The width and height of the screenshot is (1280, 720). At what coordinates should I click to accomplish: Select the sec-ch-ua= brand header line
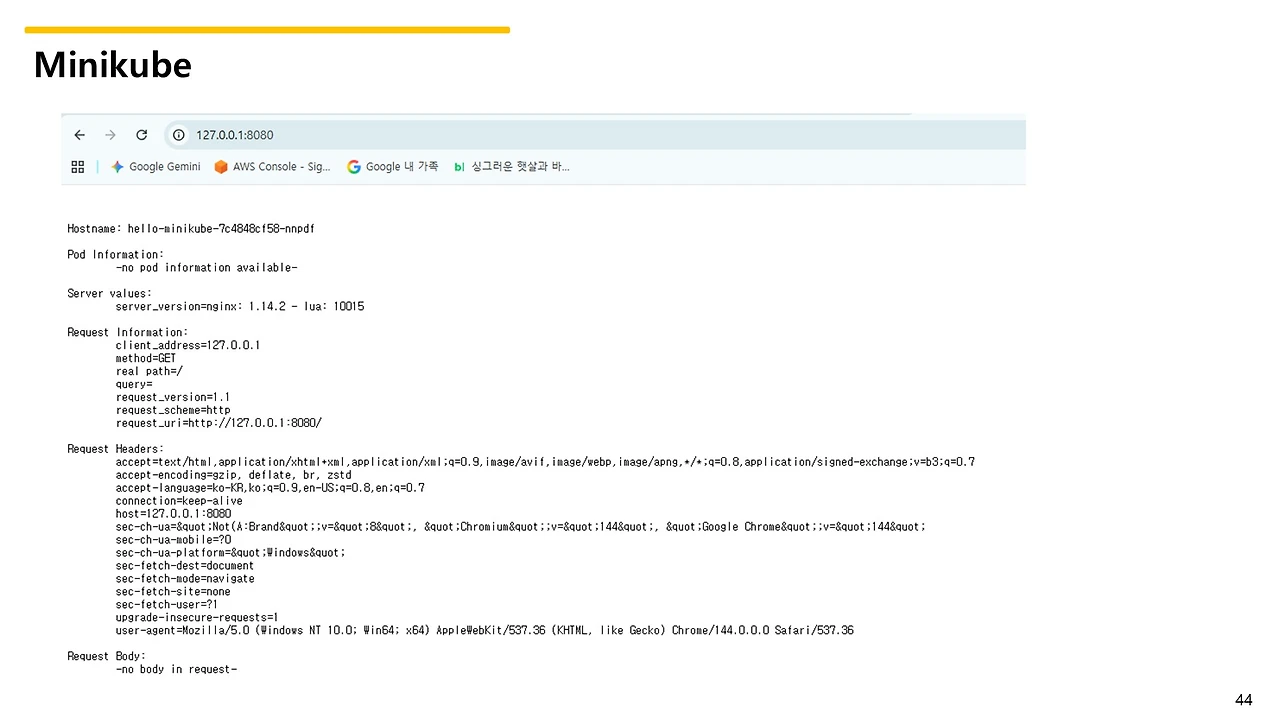coord(521,528)
